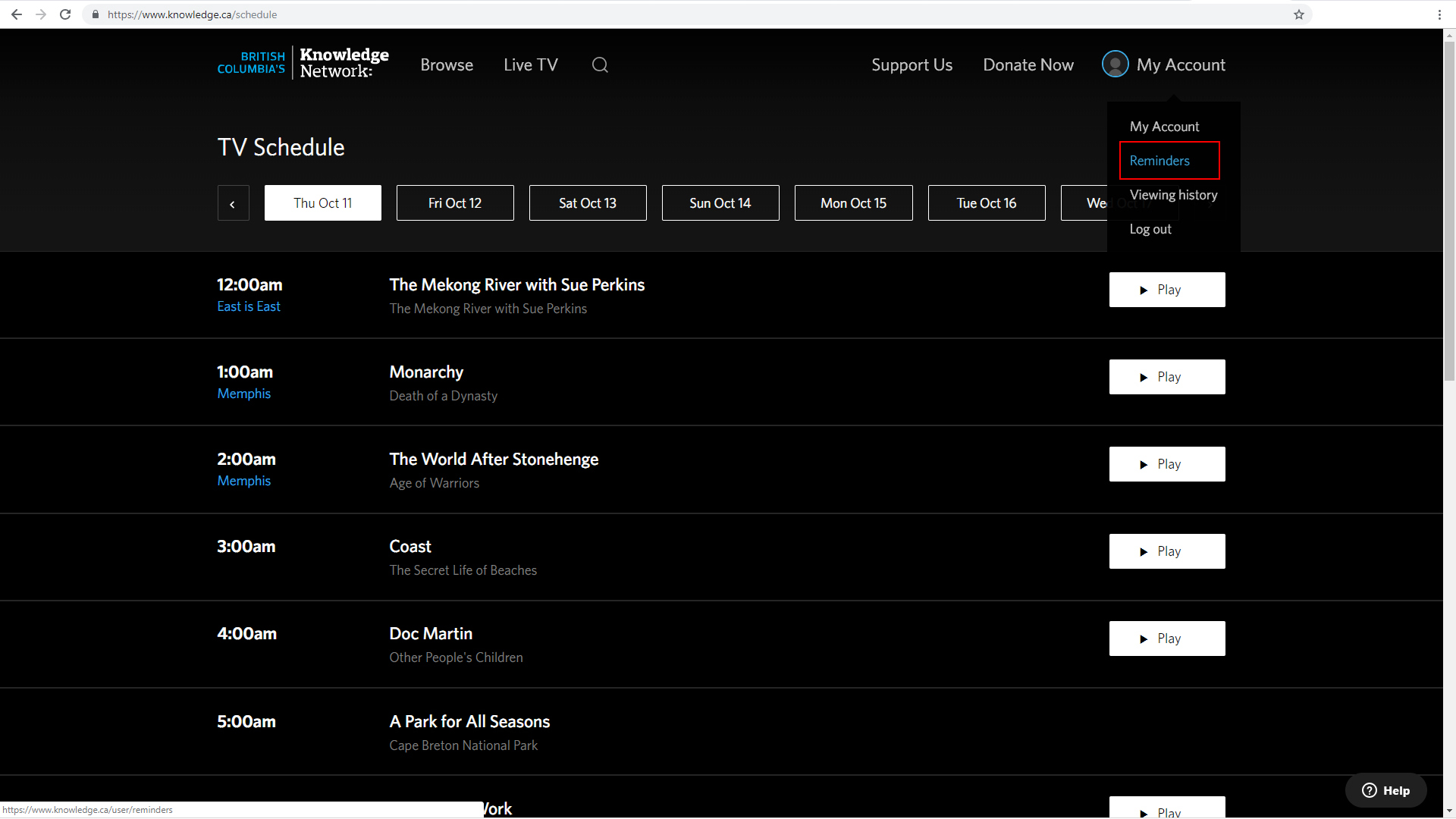Open Chrome three-dot menu

[1439, 14]
